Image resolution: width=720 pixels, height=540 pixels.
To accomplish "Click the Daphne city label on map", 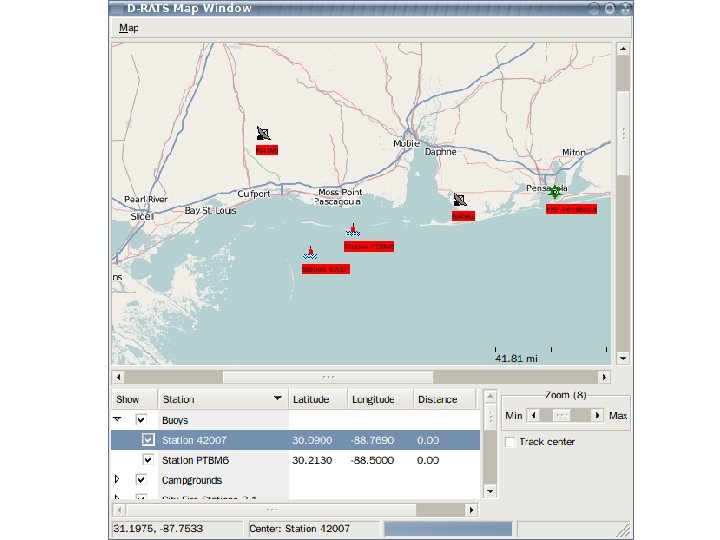I will coord(440,152).
